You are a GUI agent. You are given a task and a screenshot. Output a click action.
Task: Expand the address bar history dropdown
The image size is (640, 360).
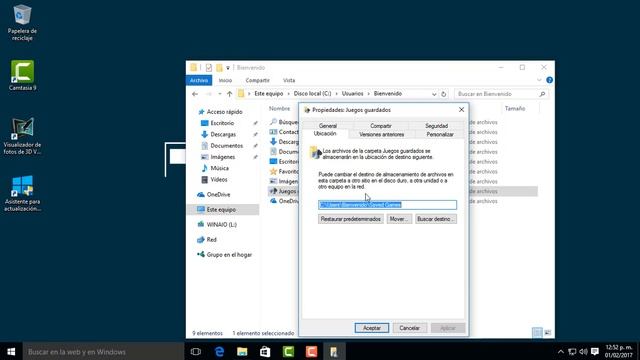pyautogui.click(x=434, y=94)
